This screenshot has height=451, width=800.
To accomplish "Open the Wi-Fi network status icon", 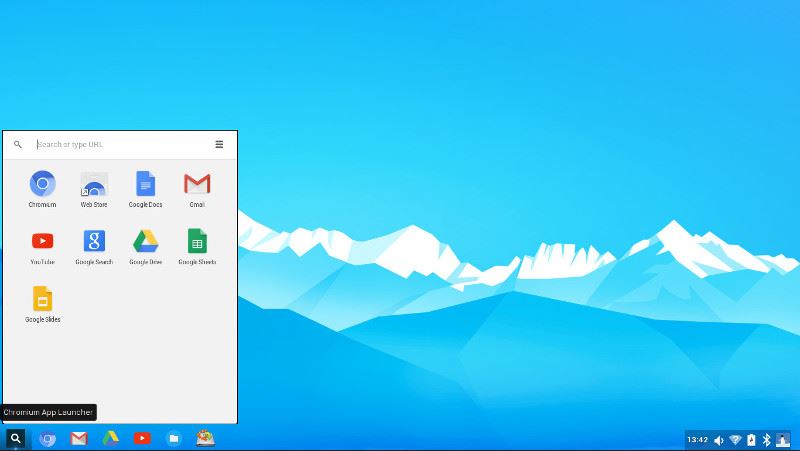I will tap(735, 440).
